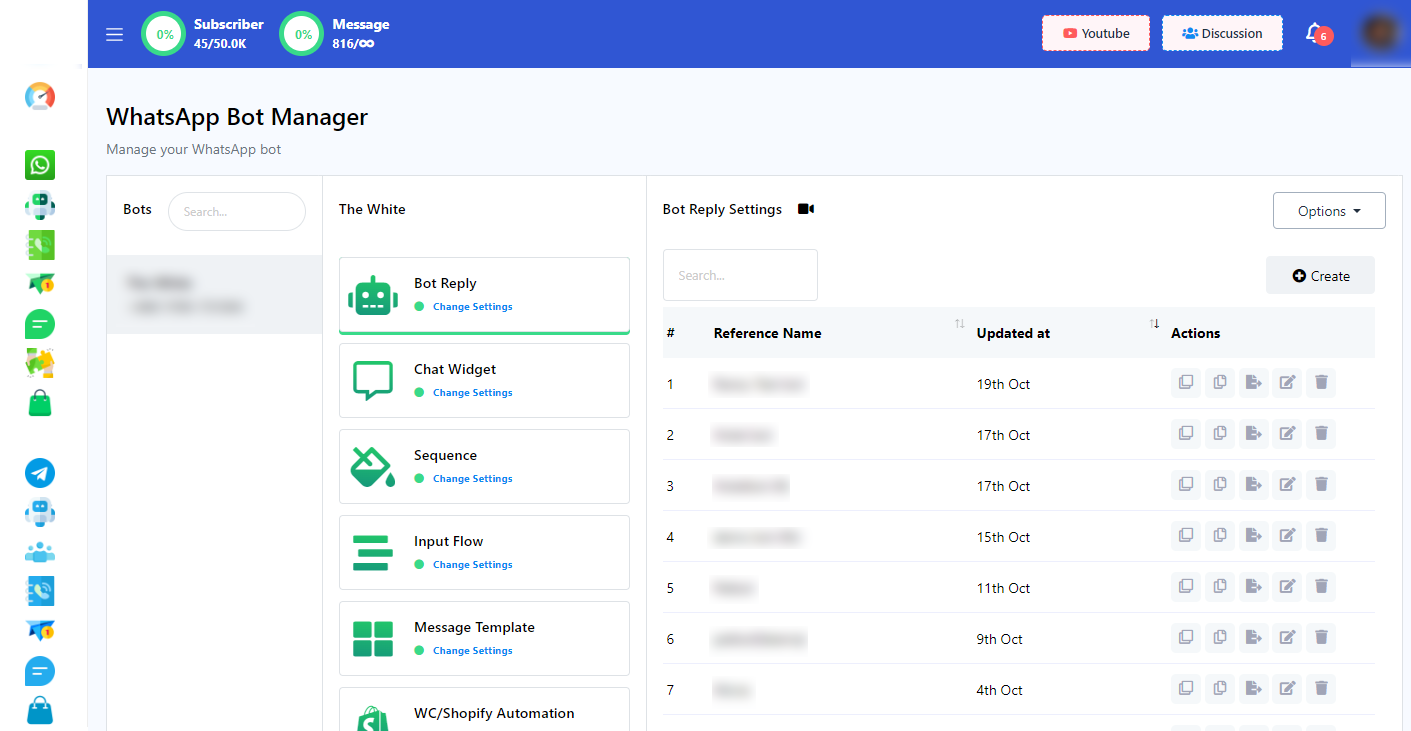Expand the Options dropdown
Screen dimensions: 1411x731
tap(1328, 211)
